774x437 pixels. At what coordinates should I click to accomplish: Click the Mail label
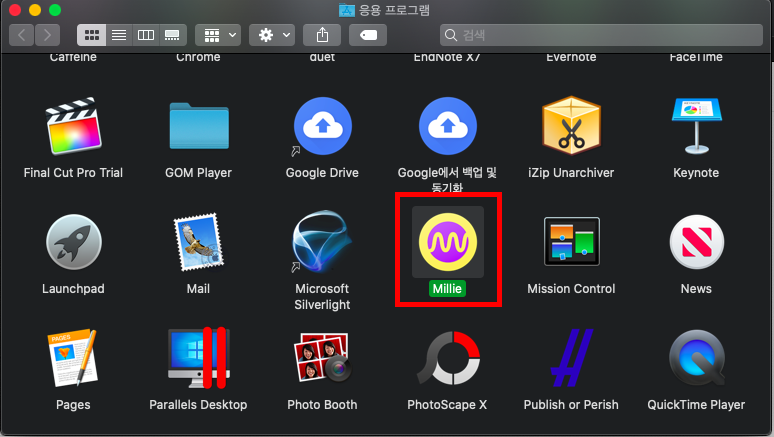(x=198, y=289)
